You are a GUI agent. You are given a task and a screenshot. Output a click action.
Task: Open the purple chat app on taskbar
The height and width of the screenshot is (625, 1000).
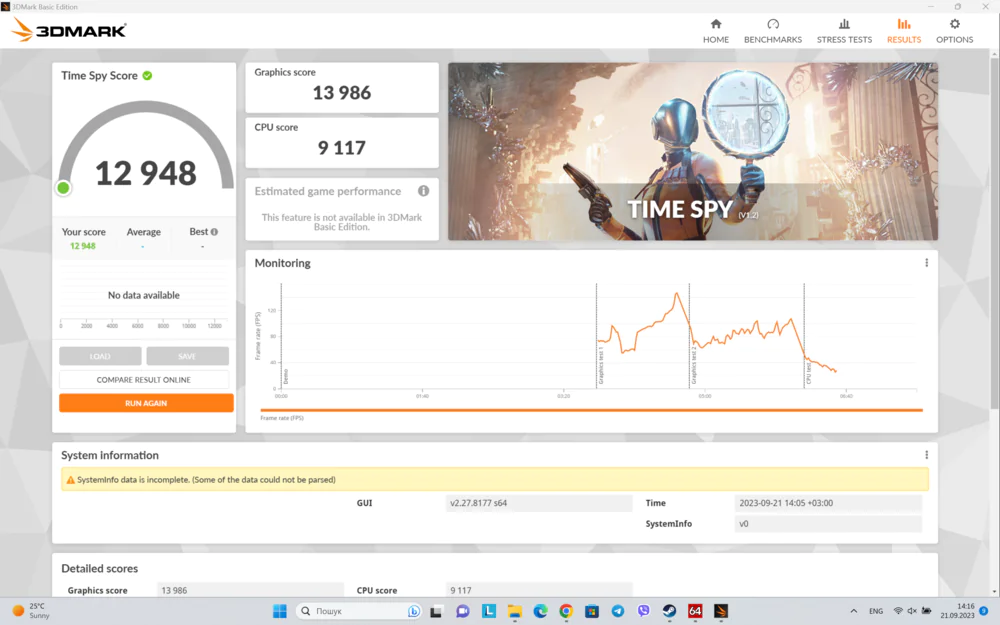coord(462,611)
